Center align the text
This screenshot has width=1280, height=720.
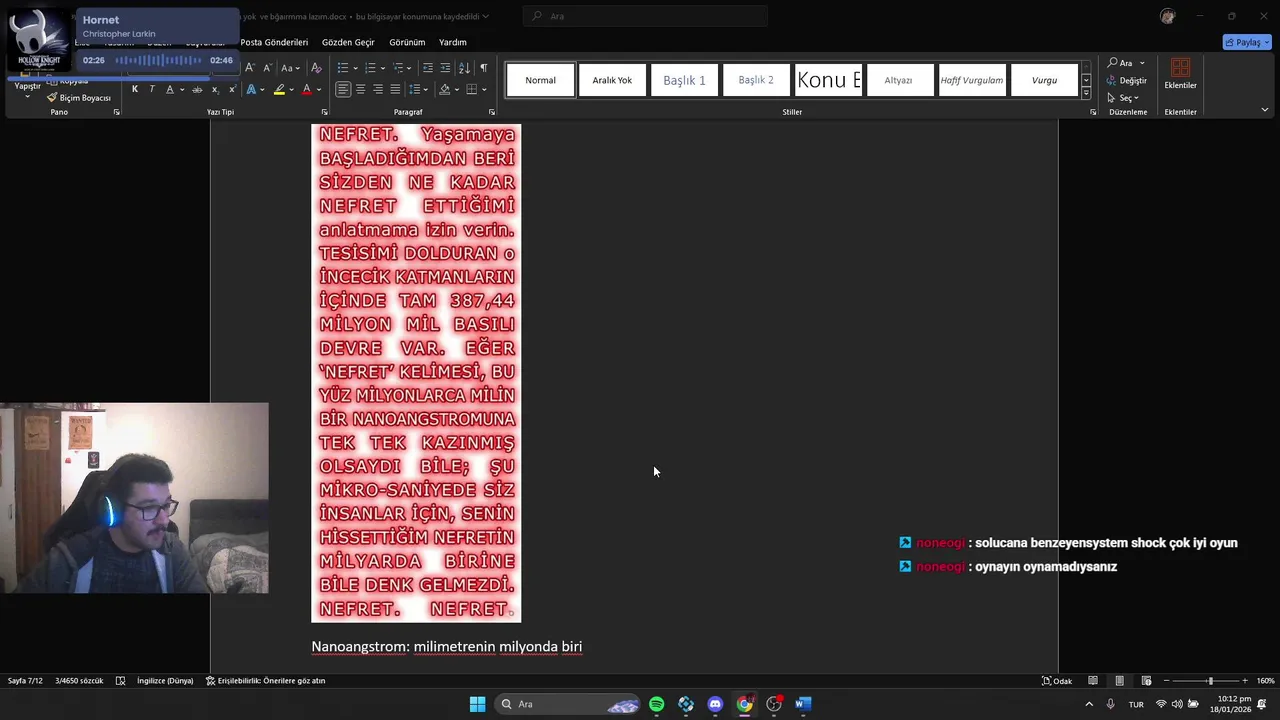pyautogui.click(x=360, y=89)
